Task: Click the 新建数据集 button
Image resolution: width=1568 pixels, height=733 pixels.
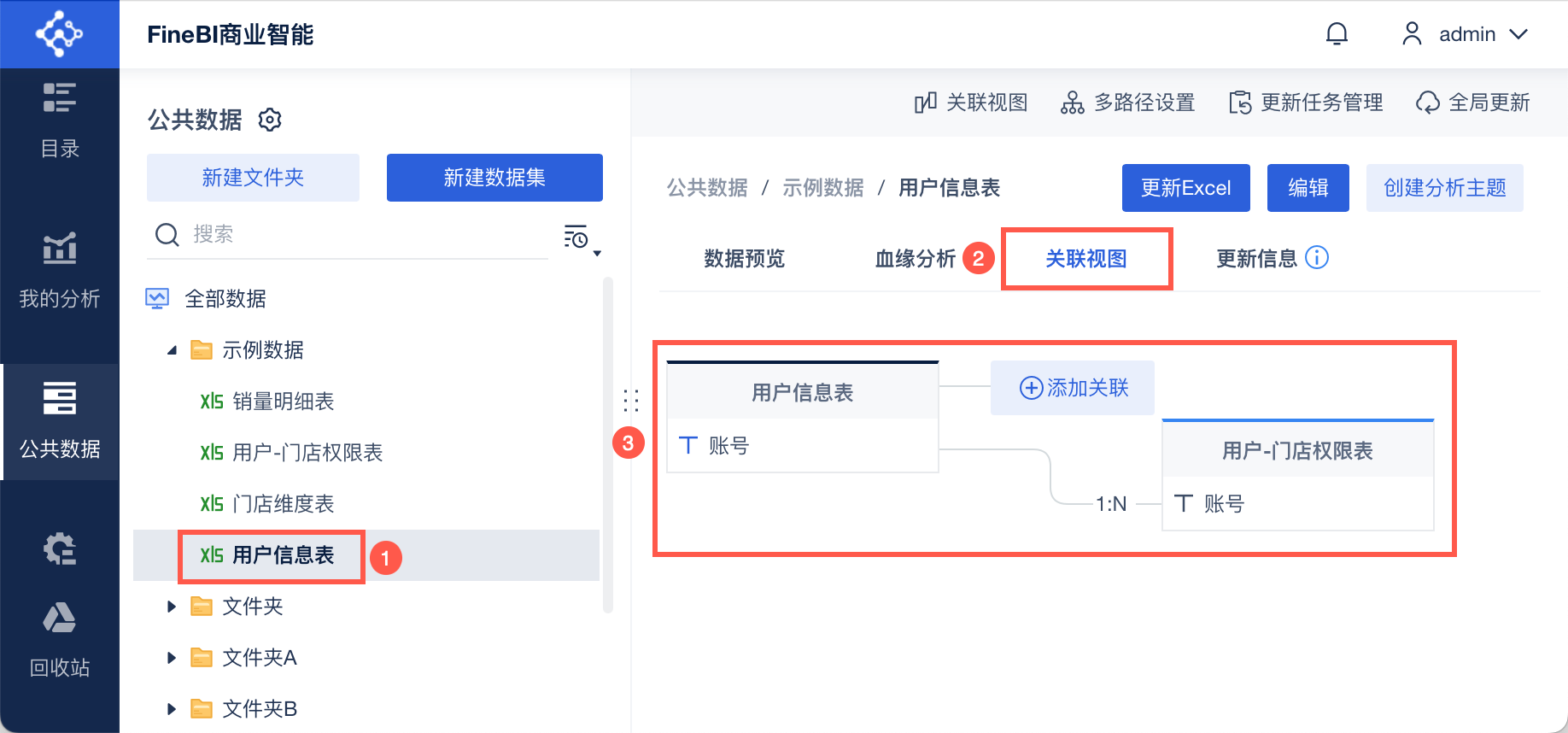Action: click(494, 178)
